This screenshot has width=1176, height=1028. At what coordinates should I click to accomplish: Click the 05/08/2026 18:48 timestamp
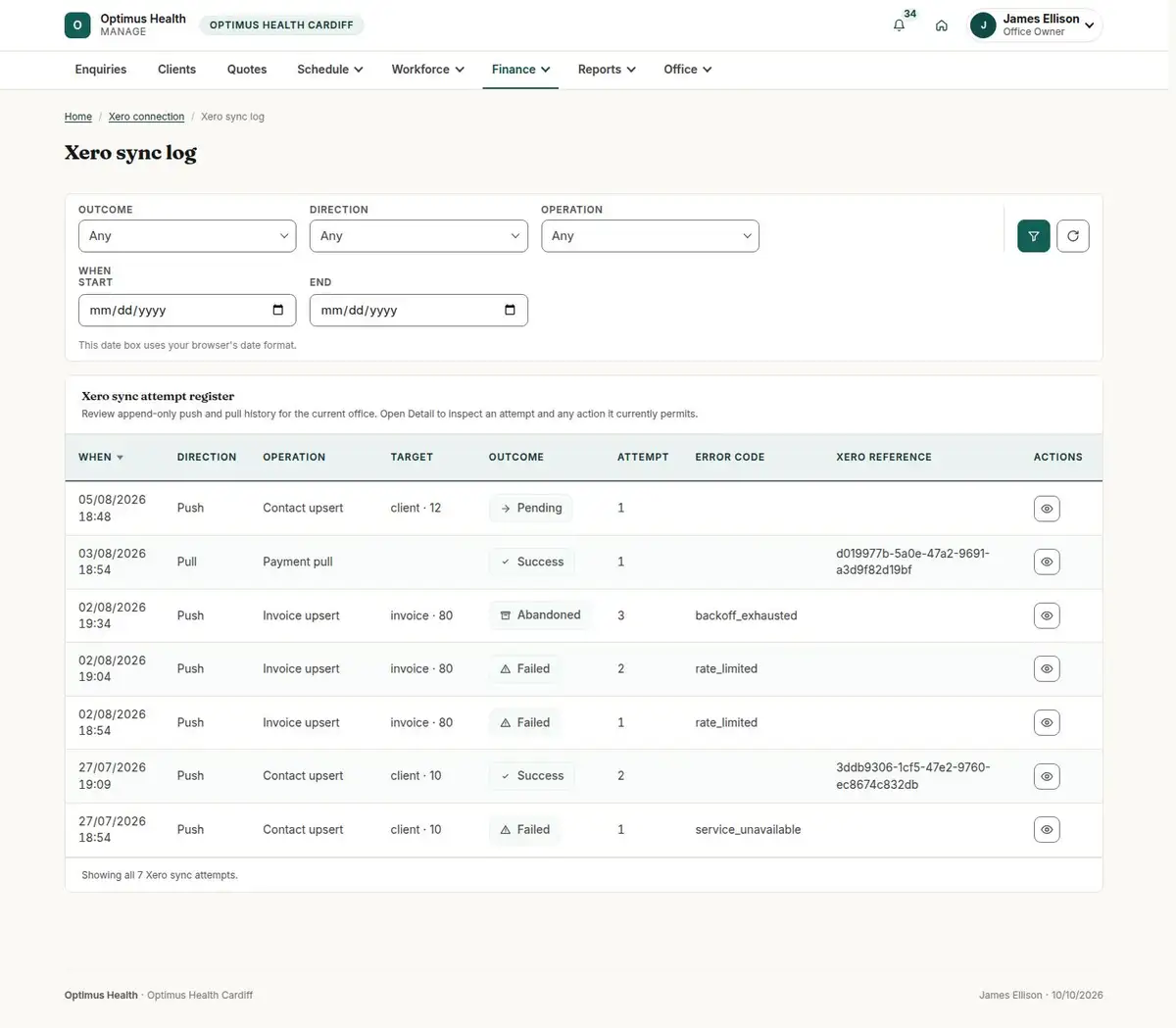click(x=112, y=508)
